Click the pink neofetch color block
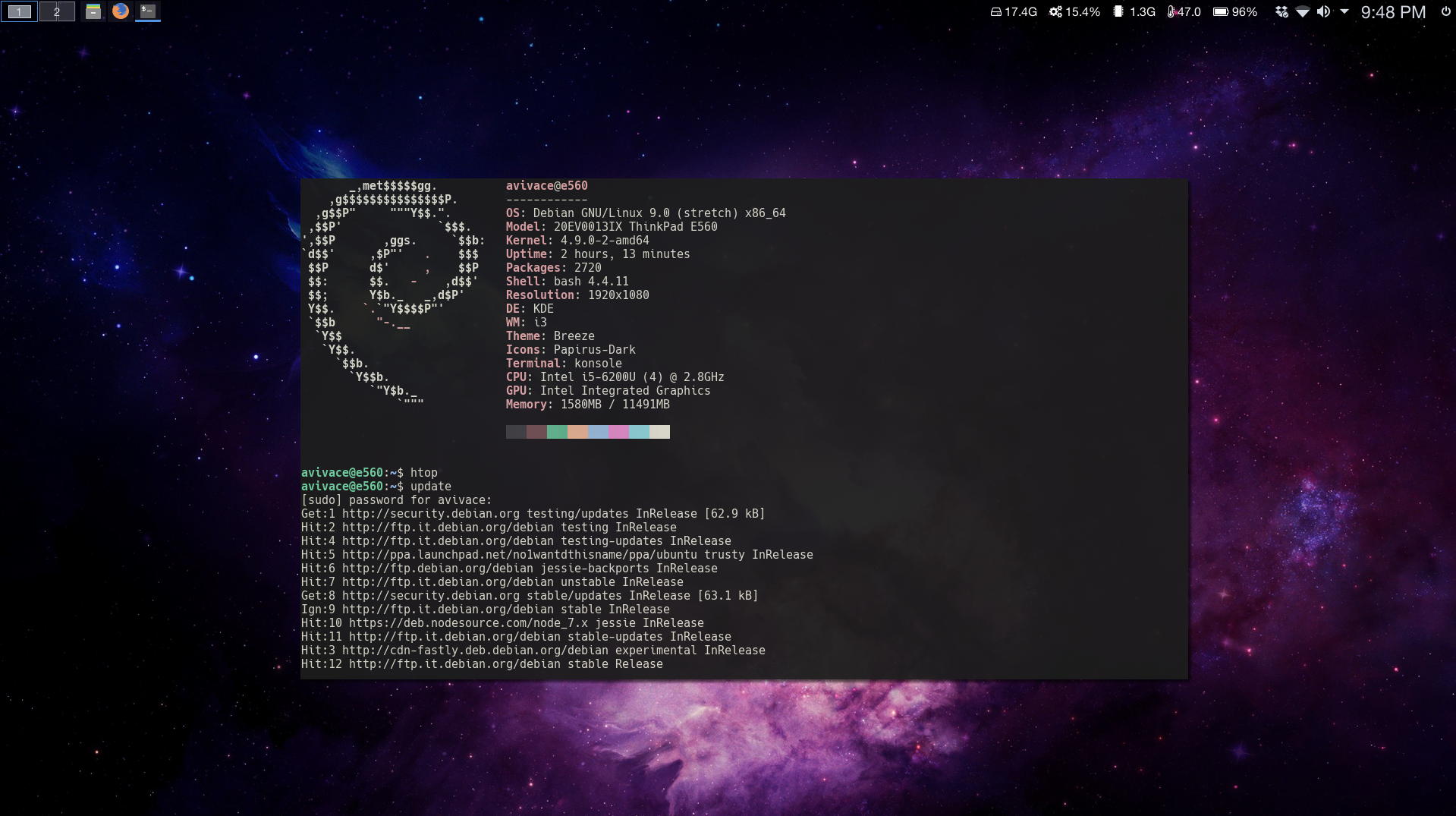1456x816 pixels. point(618,432)
